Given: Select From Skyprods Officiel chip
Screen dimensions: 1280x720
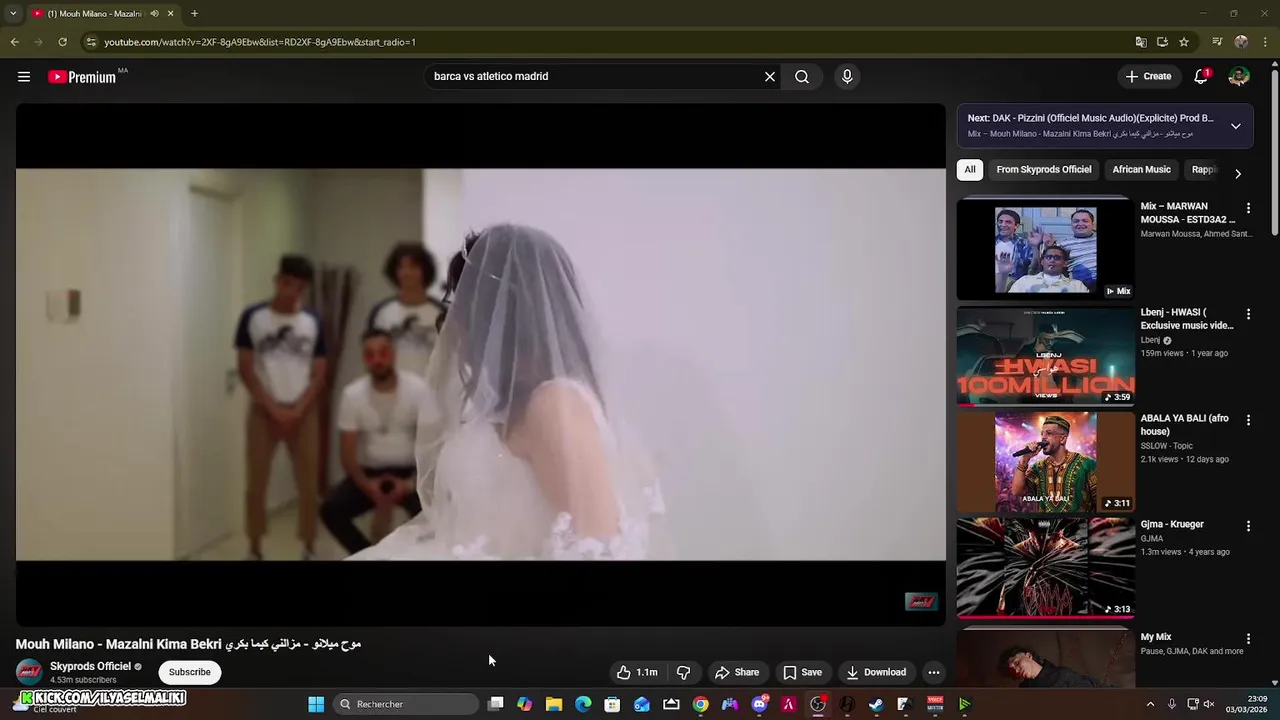Looking at the screenshot, I should click(x=1044, y=170).
